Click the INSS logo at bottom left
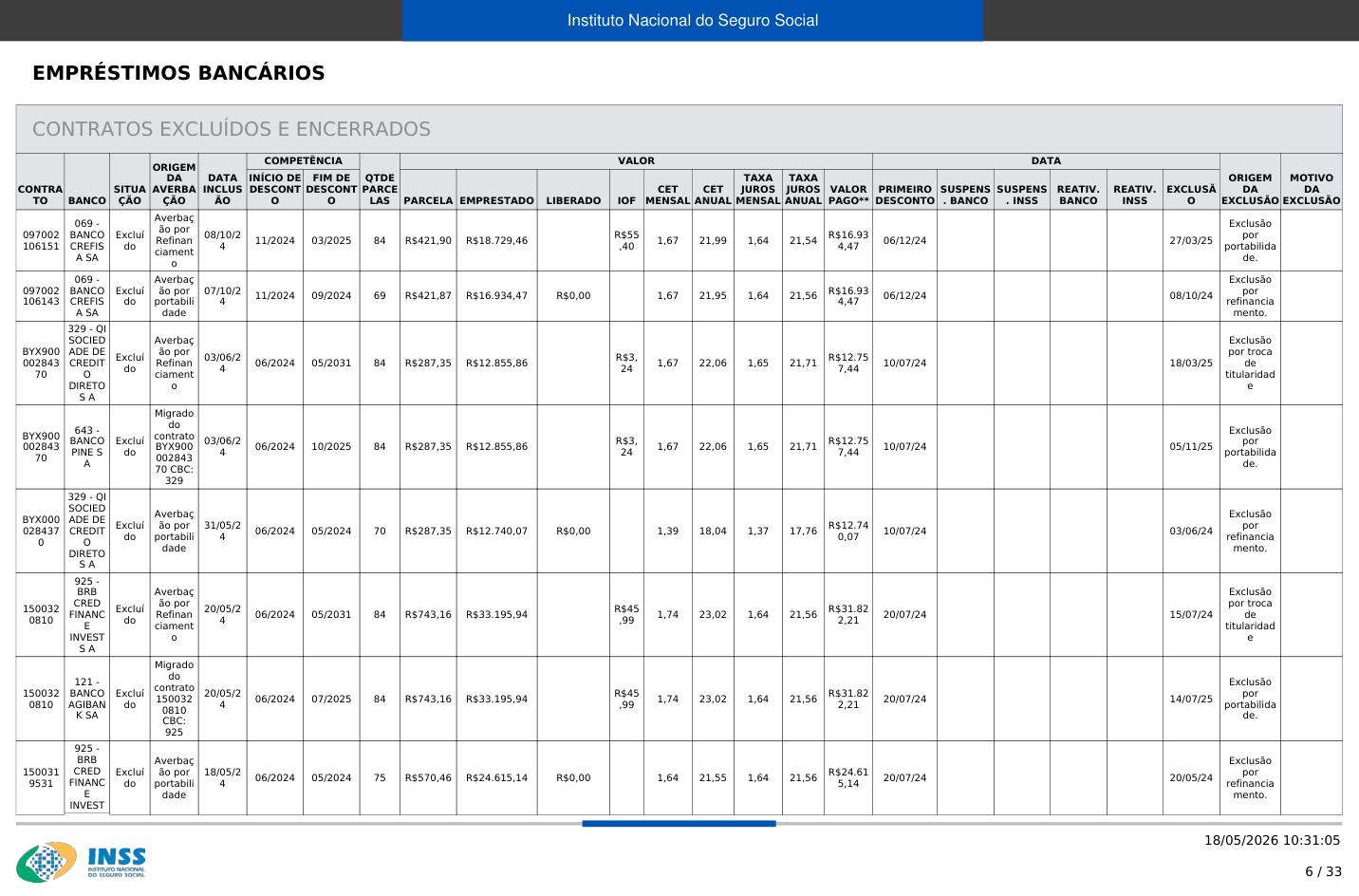Image resolution: width=1359 pixels, height=896 pixels. click(82, 862)
